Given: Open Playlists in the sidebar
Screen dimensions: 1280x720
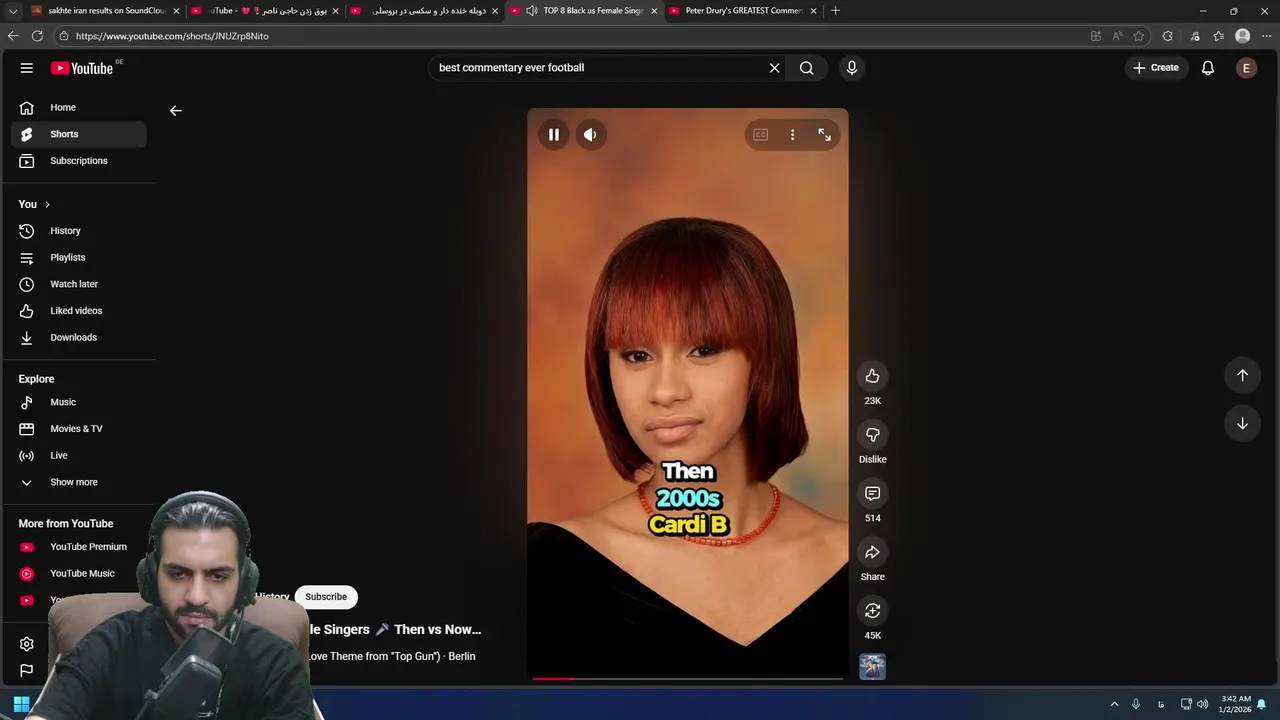Looking at the screenshot, I should coord(79,257).
